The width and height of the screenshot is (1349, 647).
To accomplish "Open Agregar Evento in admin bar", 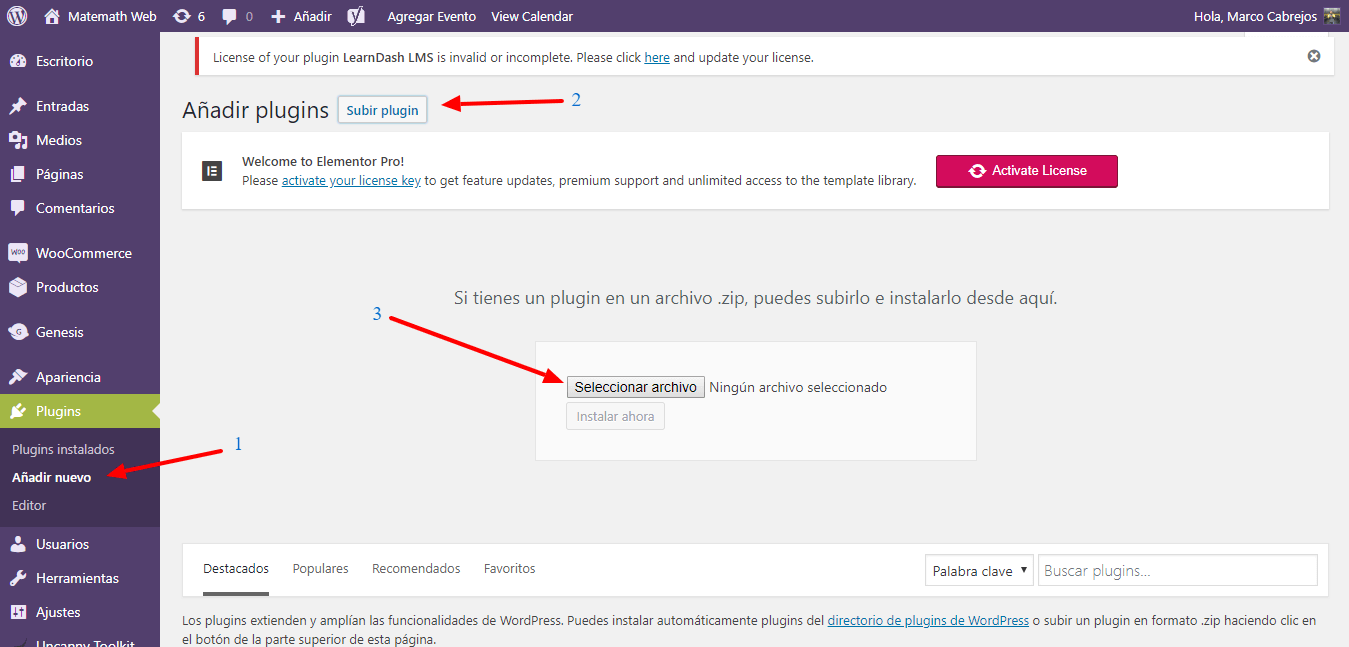I will point(431,16).
